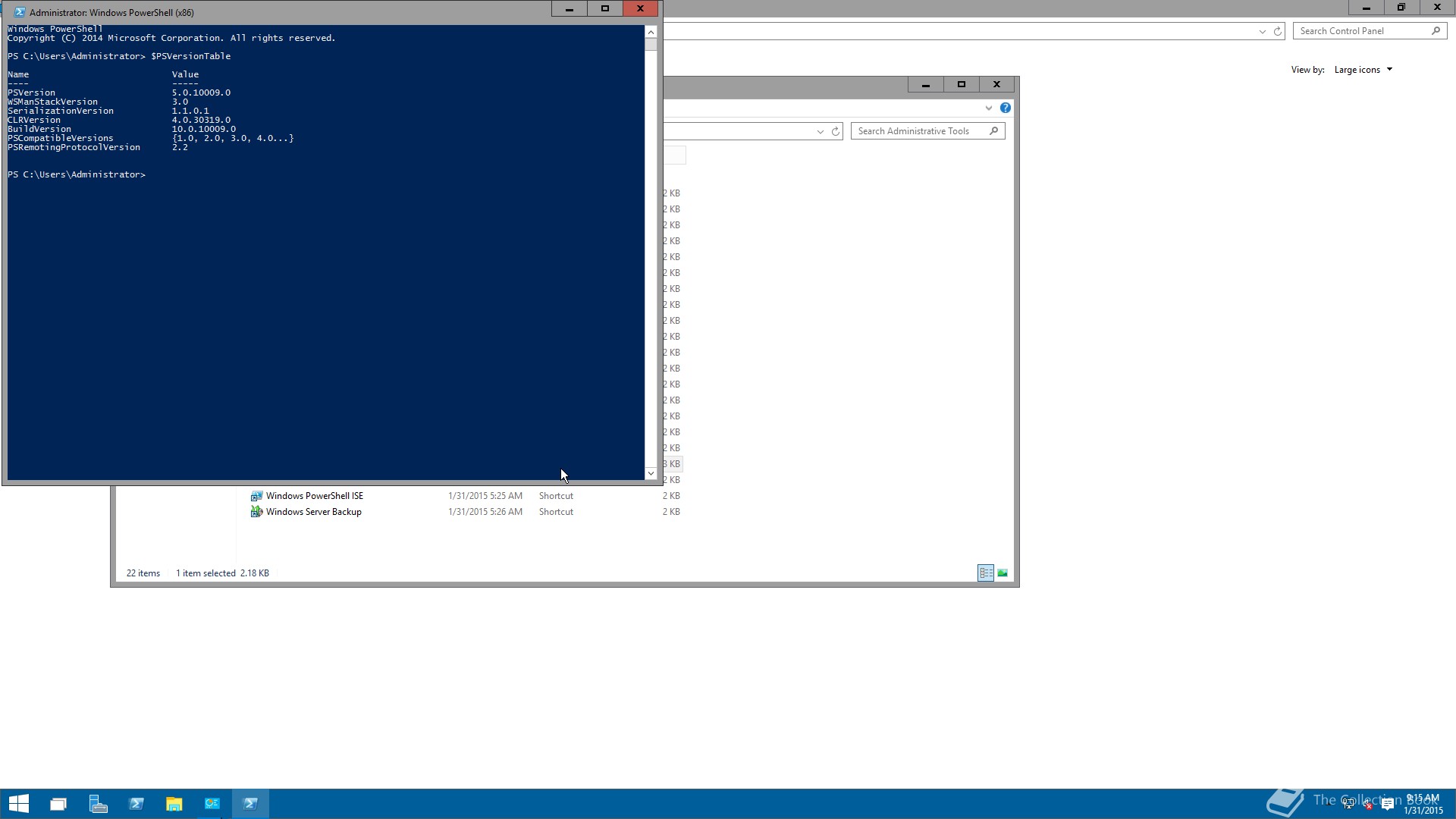1456x819 pixels.
Task: Open help in the Administrative Tools window
Action: pos(1006,108)
